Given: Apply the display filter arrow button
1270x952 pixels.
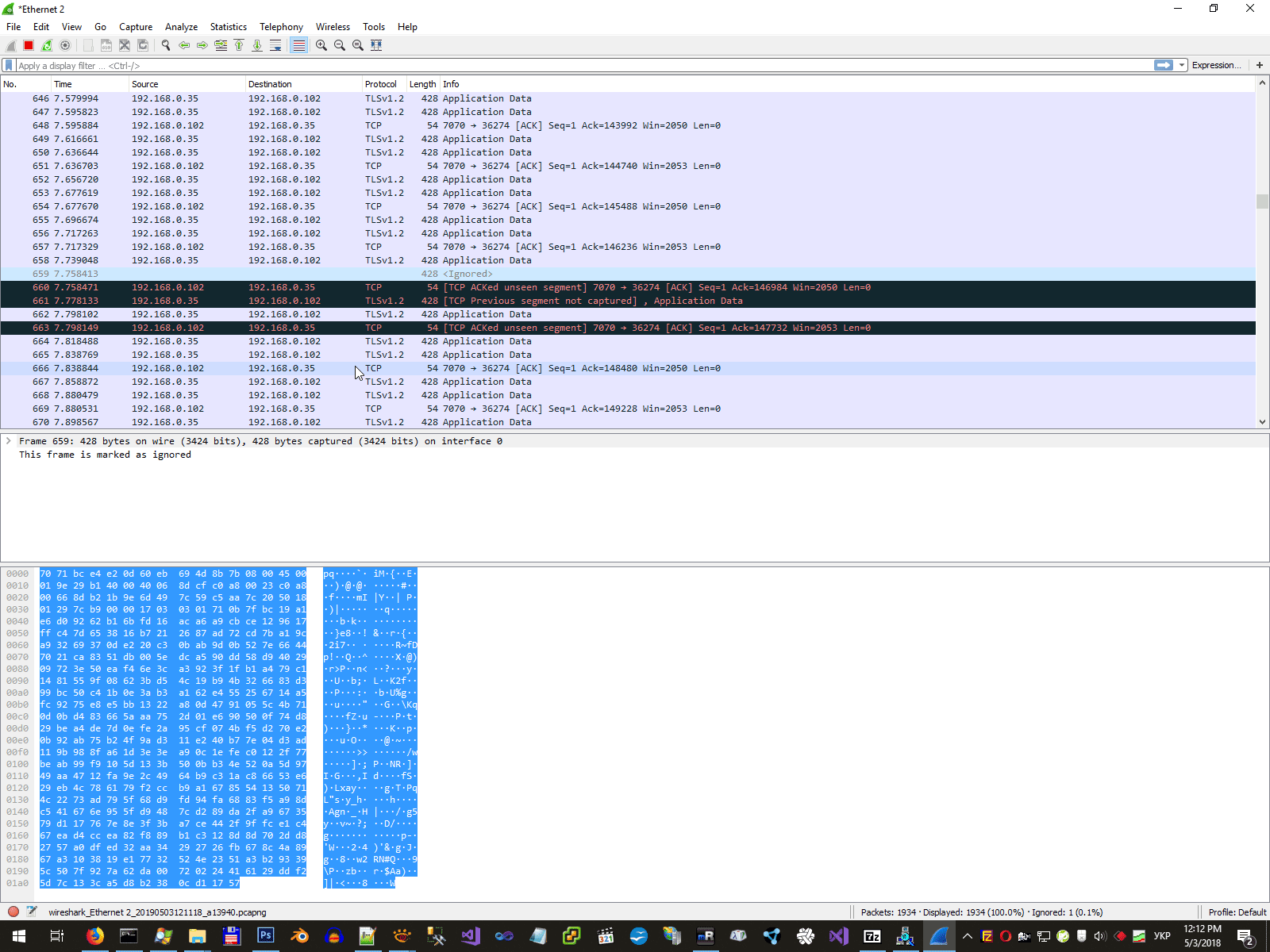Looking at the screenshot, I should [1164, 65].
